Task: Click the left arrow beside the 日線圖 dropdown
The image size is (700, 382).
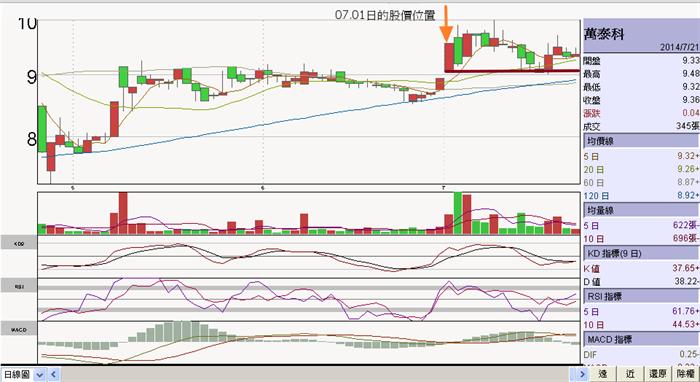Action: click(x=54, y=374)
